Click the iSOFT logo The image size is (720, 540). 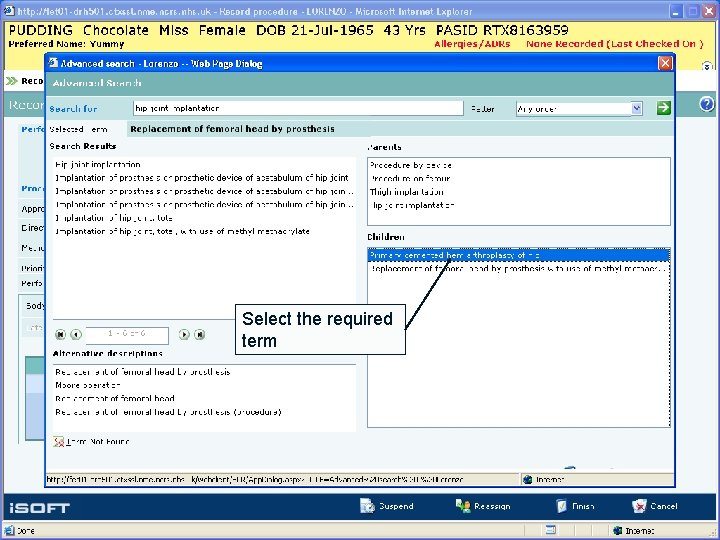point(39,508)
